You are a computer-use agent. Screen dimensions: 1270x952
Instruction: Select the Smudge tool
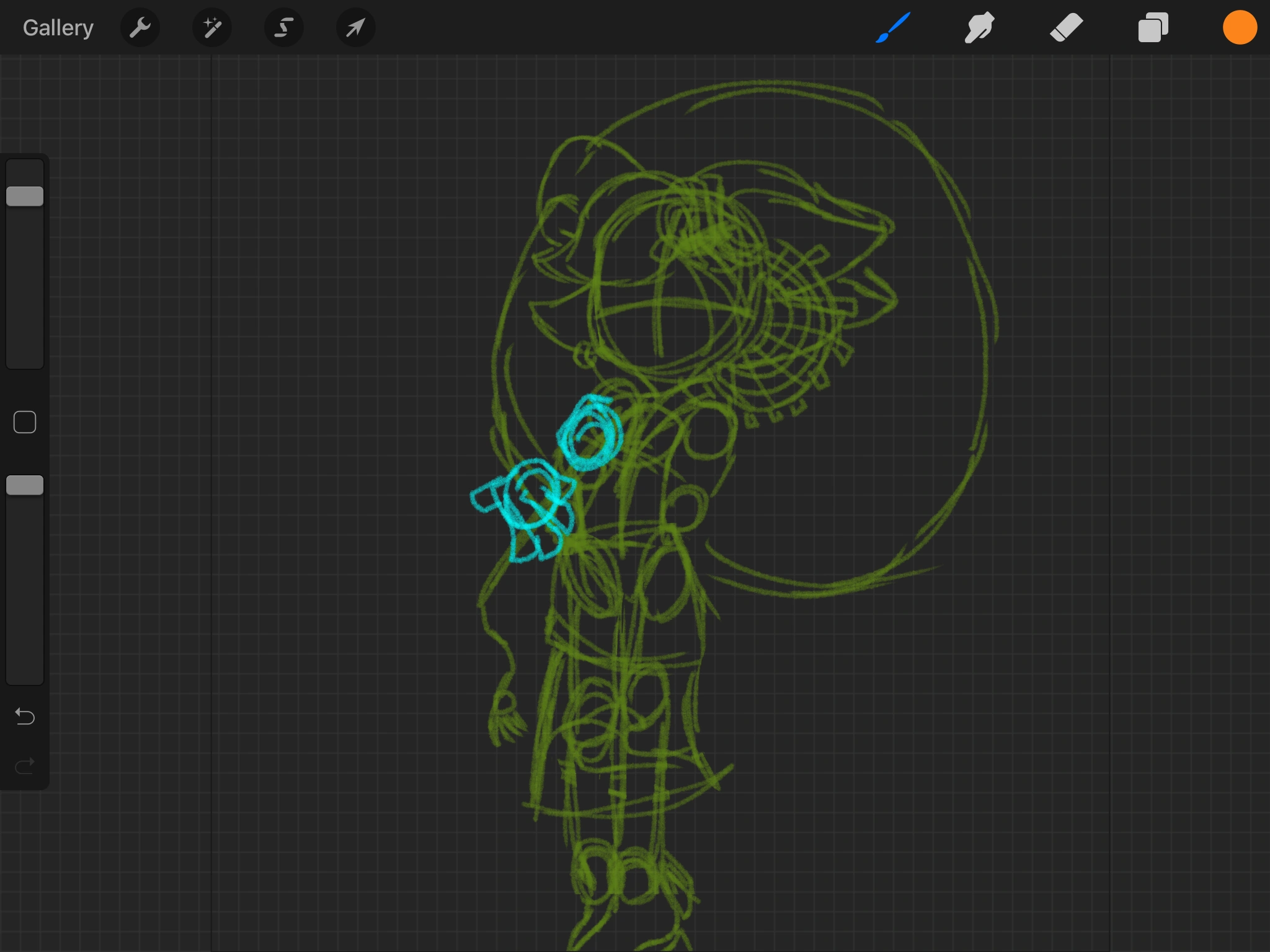pyautogui.click(x=980, y=28)
